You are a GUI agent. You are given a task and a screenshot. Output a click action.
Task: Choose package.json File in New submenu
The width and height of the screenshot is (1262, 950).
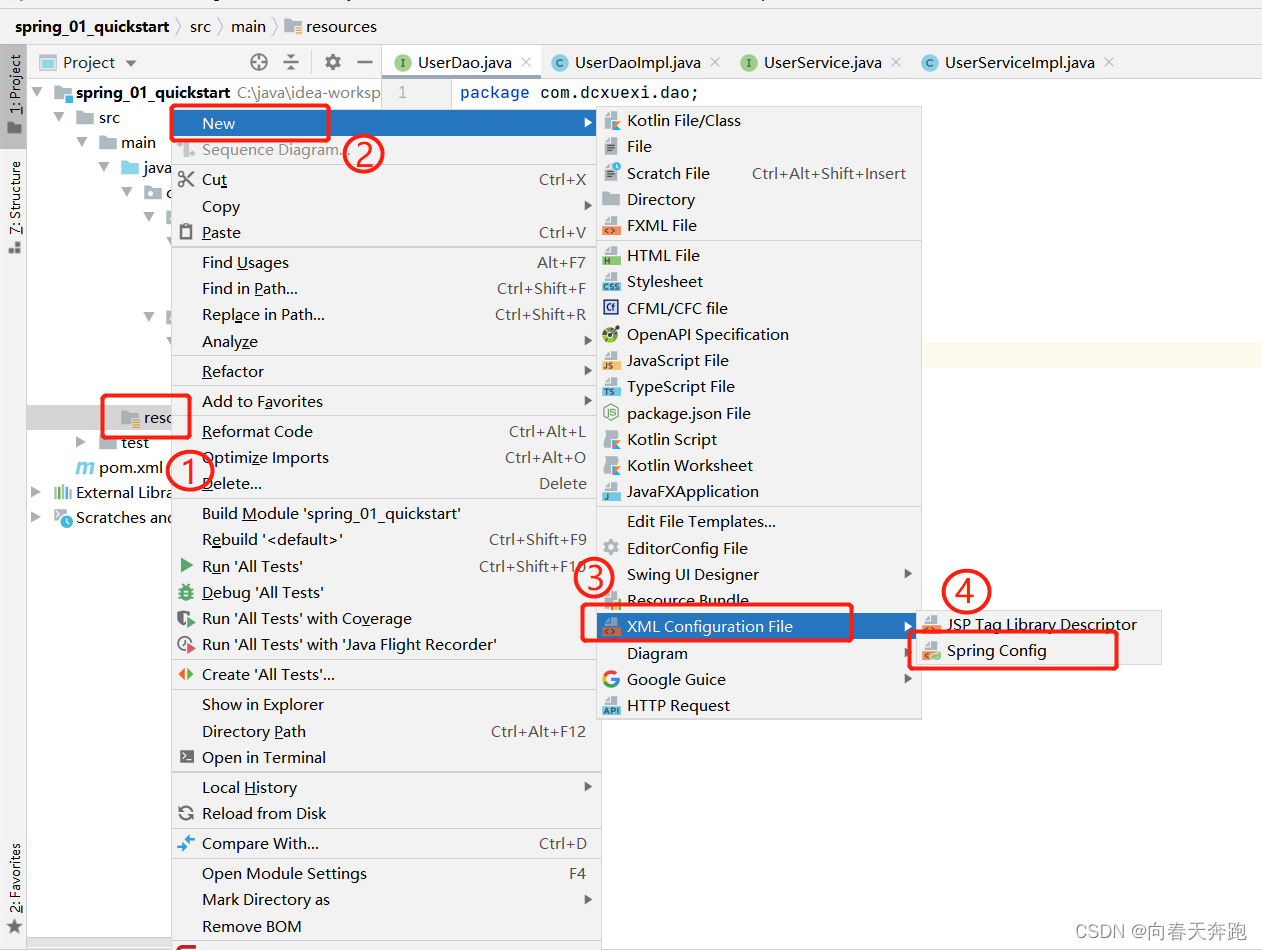[x=758, y=413]
